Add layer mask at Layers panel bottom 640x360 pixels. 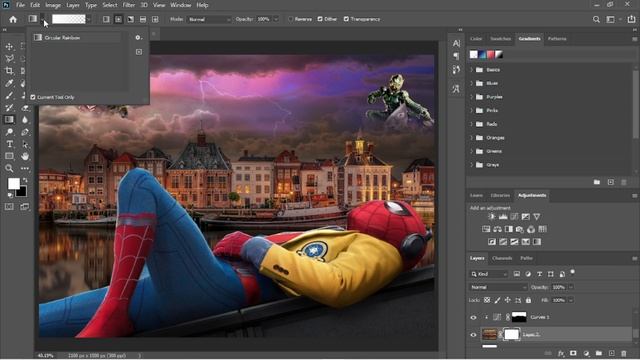573,353
